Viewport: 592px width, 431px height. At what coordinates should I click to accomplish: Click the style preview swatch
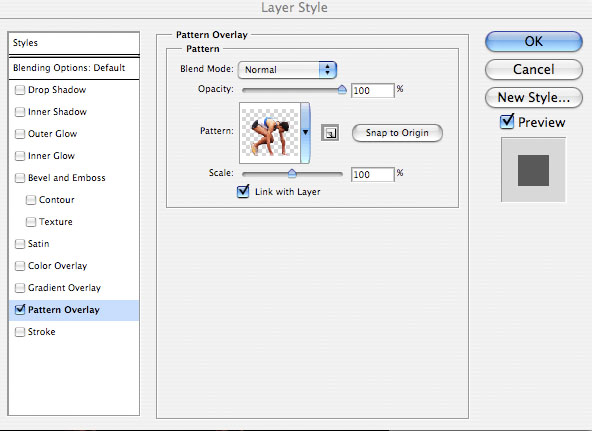point(533,170)
